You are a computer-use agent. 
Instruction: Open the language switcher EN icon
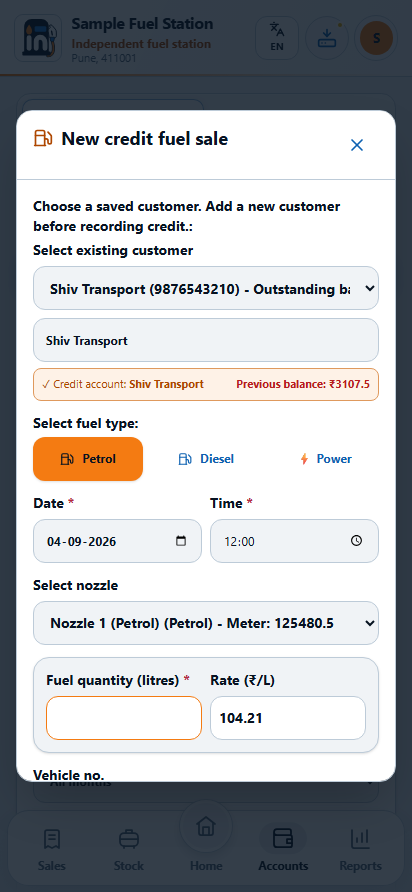pos(277,38)
